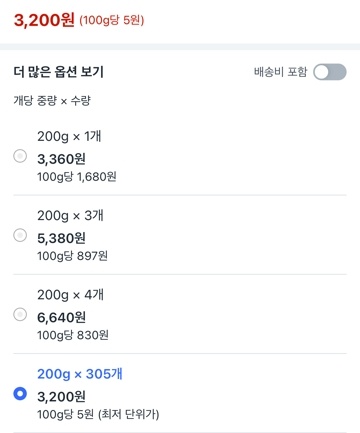Image resolution: width=360 pixels, height=433 pixels.
Task: Click the 3,360원 option price
Action: click(61, 159)
